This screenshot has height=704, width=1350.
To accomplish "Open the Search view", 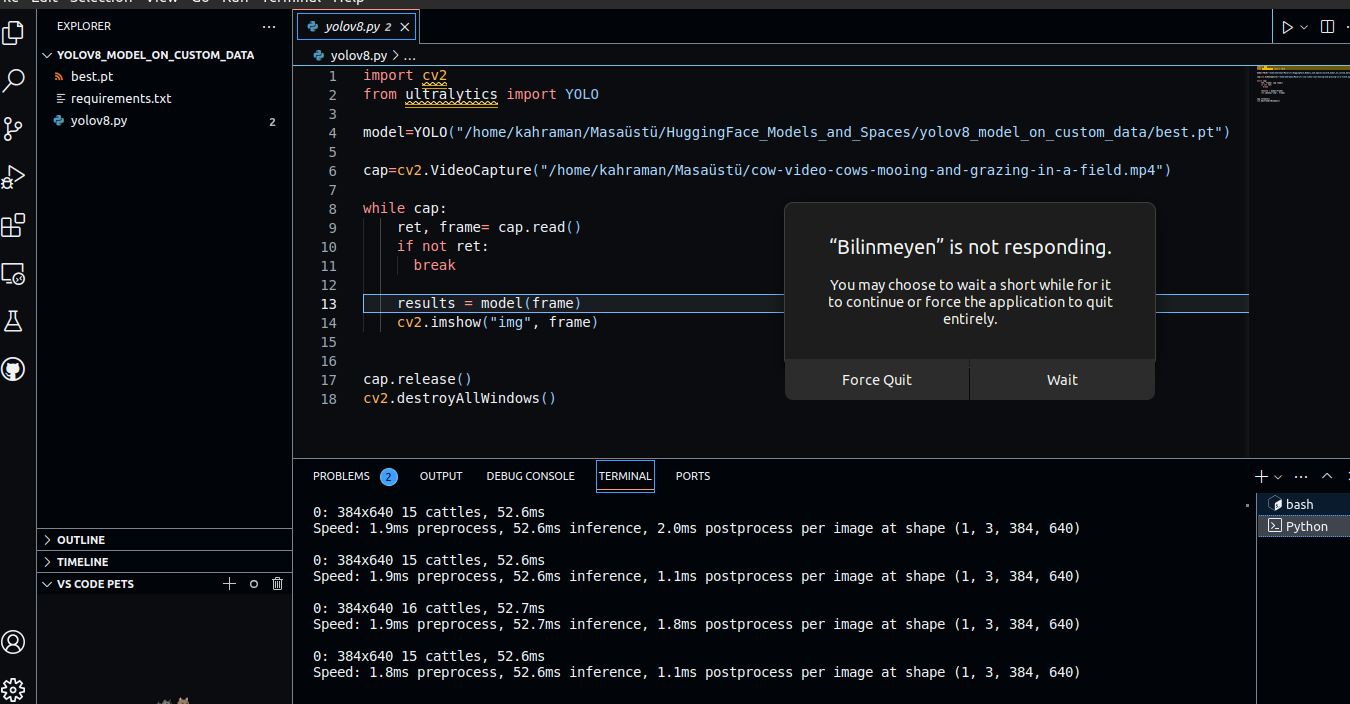I will (13, 81).
